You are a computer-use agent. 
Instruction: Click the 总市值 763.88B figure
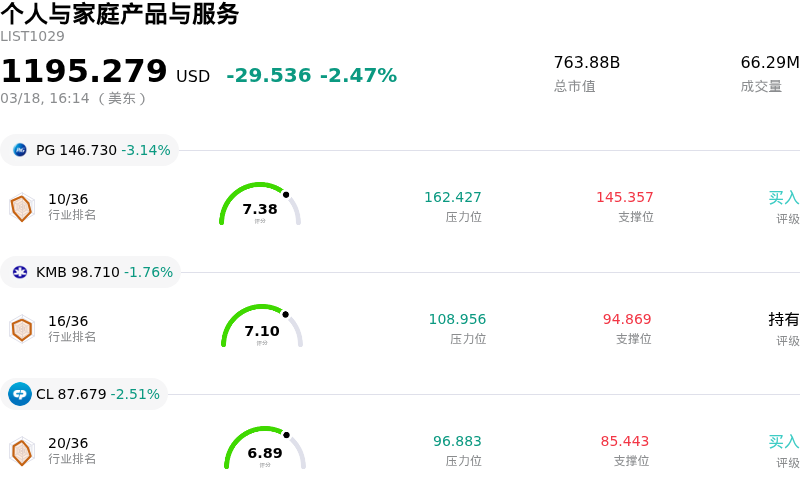(x=587, y=63)
